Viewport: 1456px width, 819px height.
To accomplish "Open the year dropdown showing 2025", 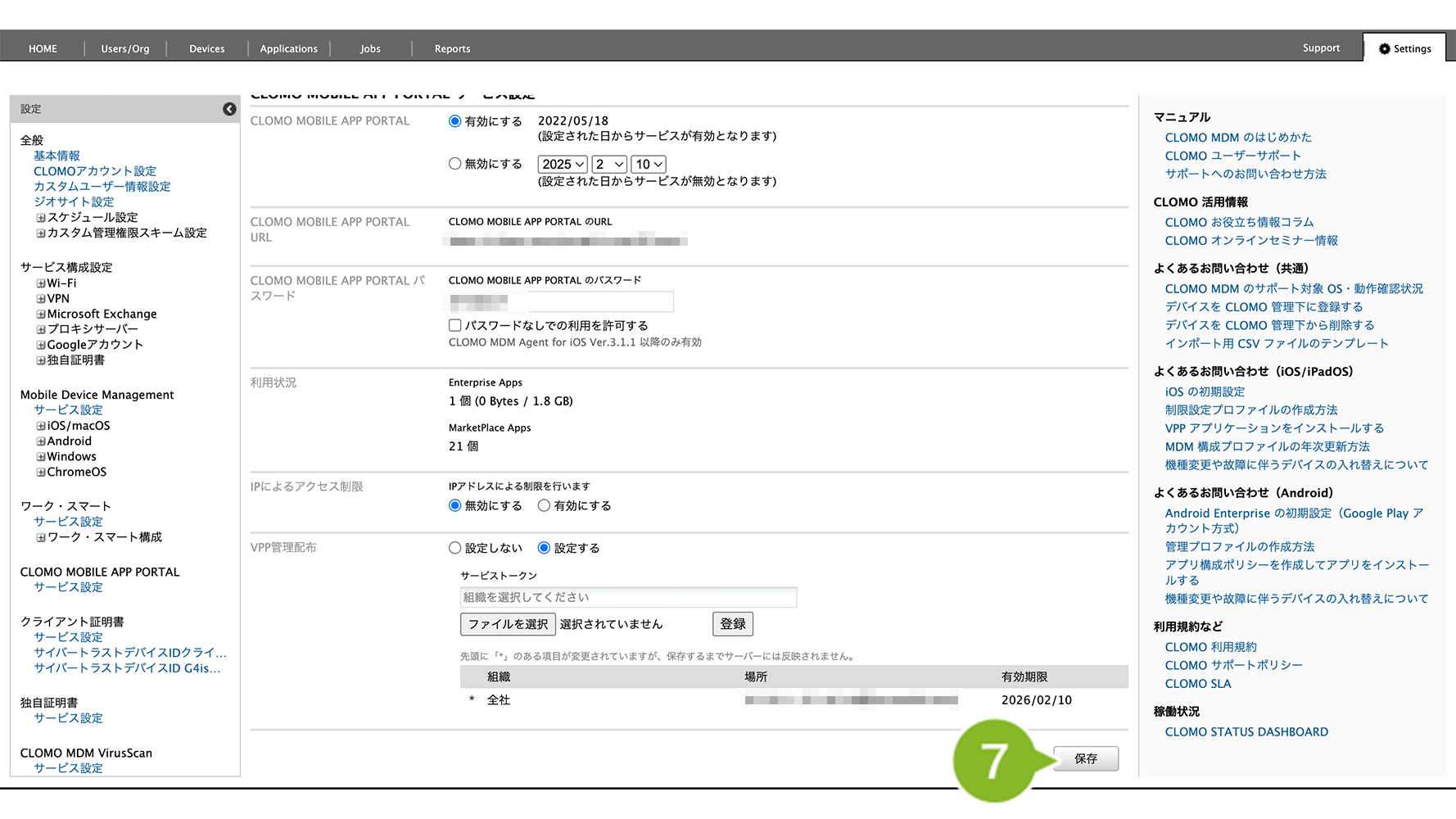I will (x=563, y=165).
